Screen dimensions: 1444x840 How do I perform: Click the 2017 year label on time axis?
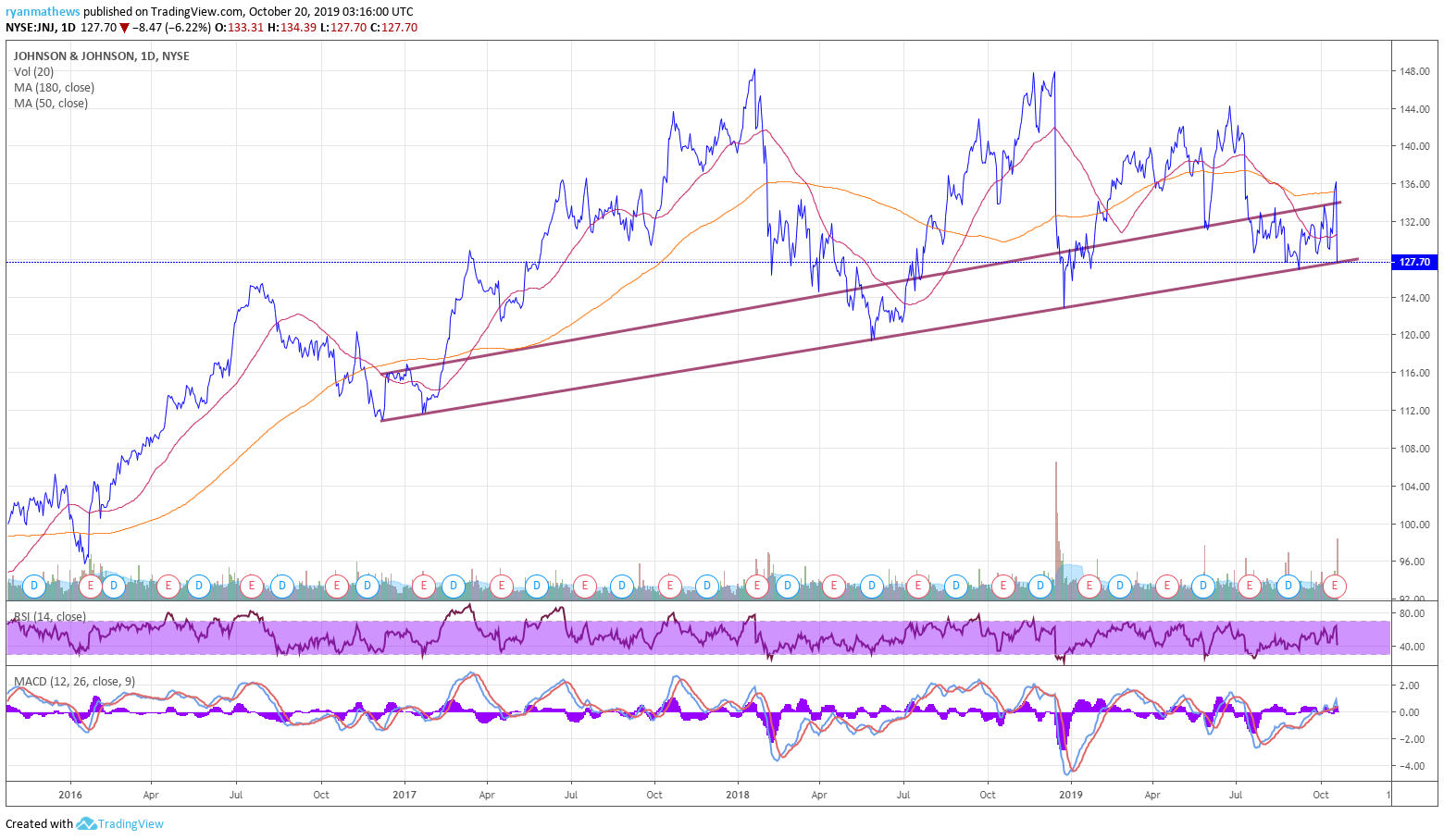(405, 795)
